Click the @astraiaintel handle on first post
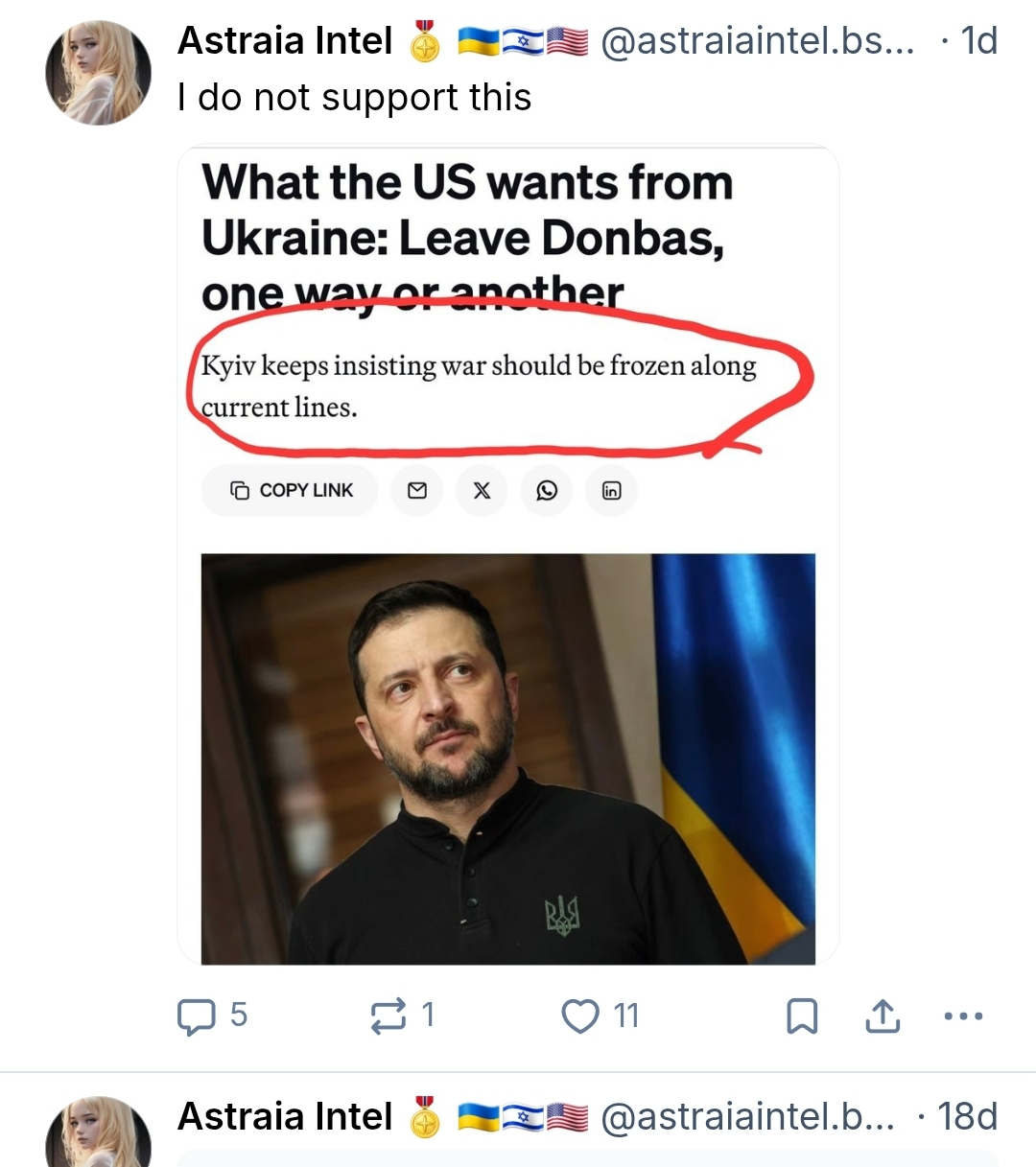The image size is (1036, 1167). (x=758, y=41)
